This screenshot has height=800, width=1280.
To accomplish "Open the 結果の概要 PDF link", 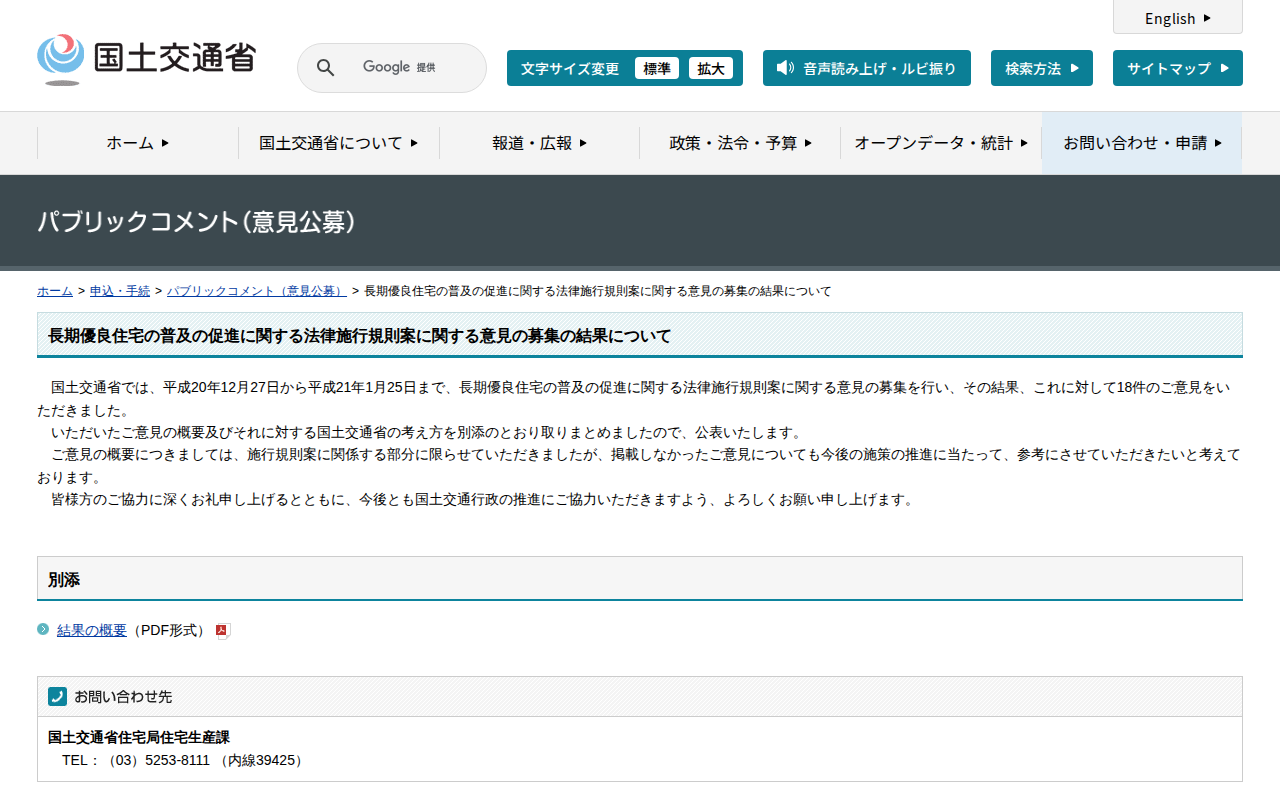I will 92,630.
